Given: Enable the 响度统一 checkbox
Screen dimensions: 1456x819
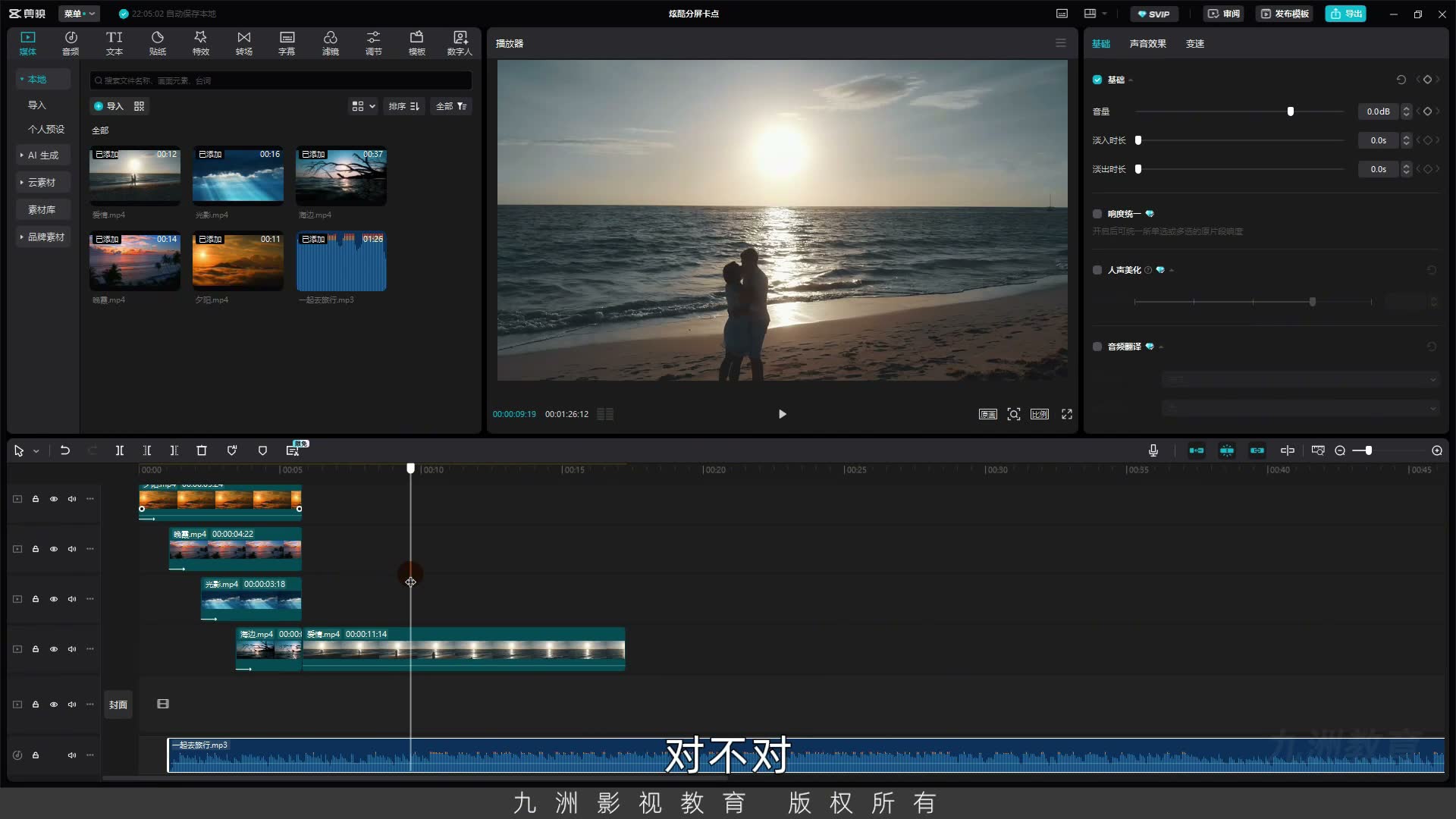Looking at the screenshot, I should (1097, 214).
